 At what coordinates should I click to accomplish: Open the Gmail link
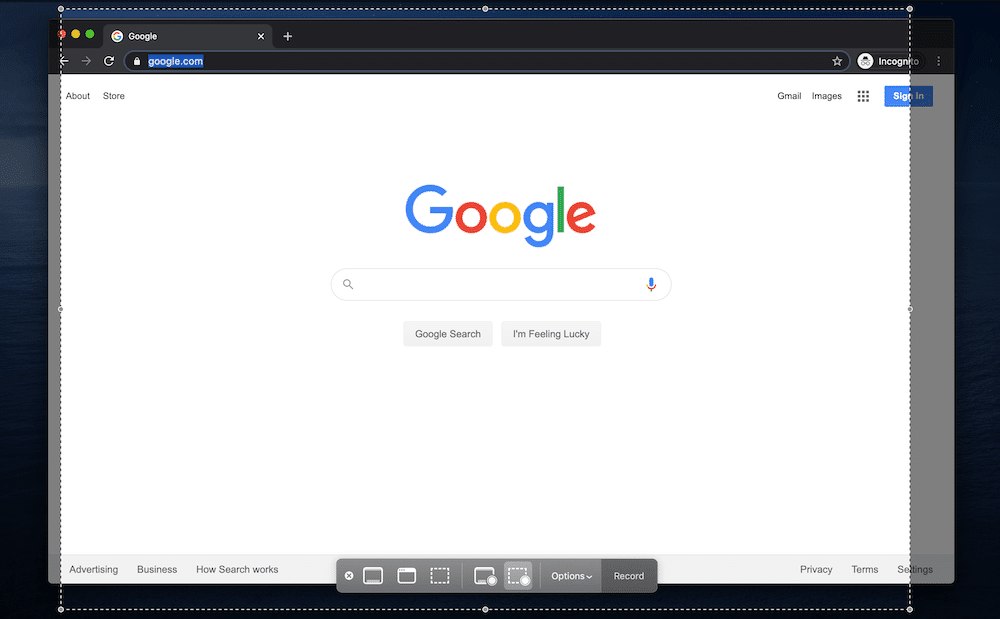[x=789, y=96]
